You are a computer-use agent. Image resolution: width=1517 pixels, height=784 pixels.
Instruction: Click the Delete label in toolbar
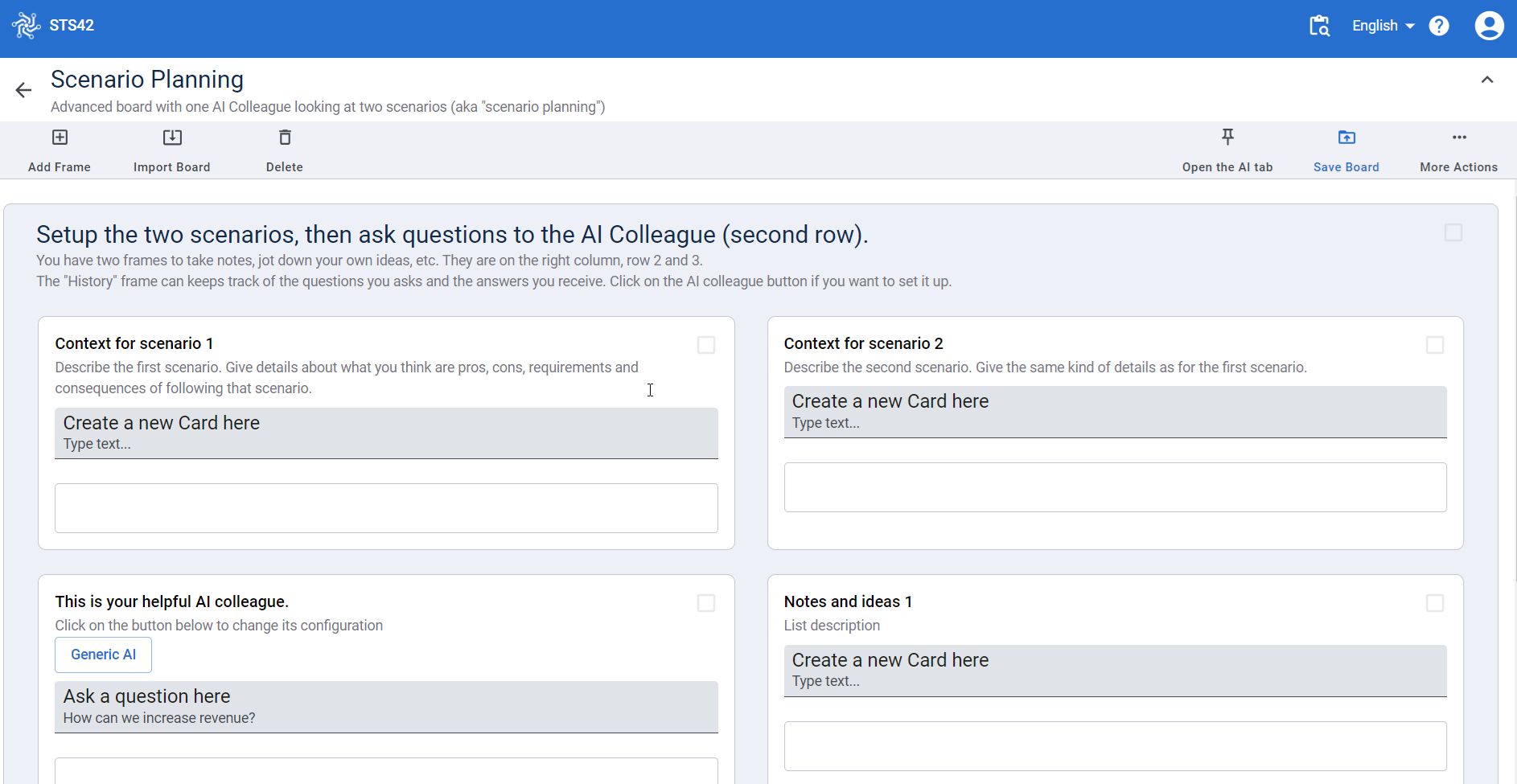pos(285,167)
